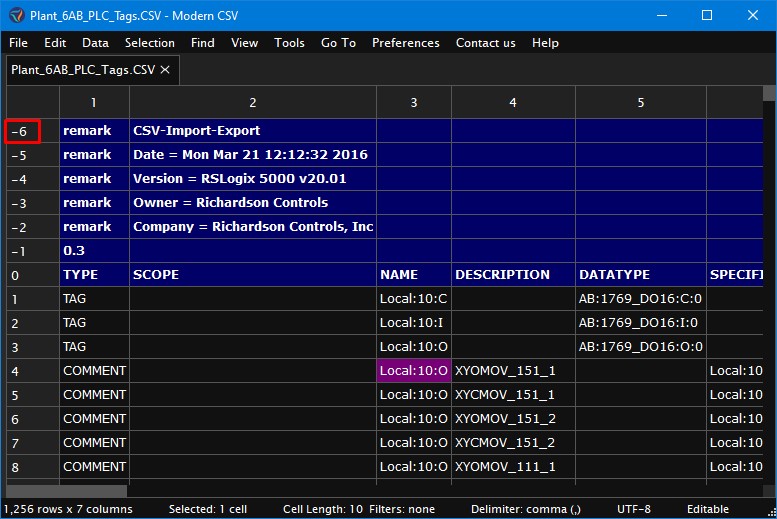Select row header -5
Screen dimensions: 777x519
(x=33, y=155)
